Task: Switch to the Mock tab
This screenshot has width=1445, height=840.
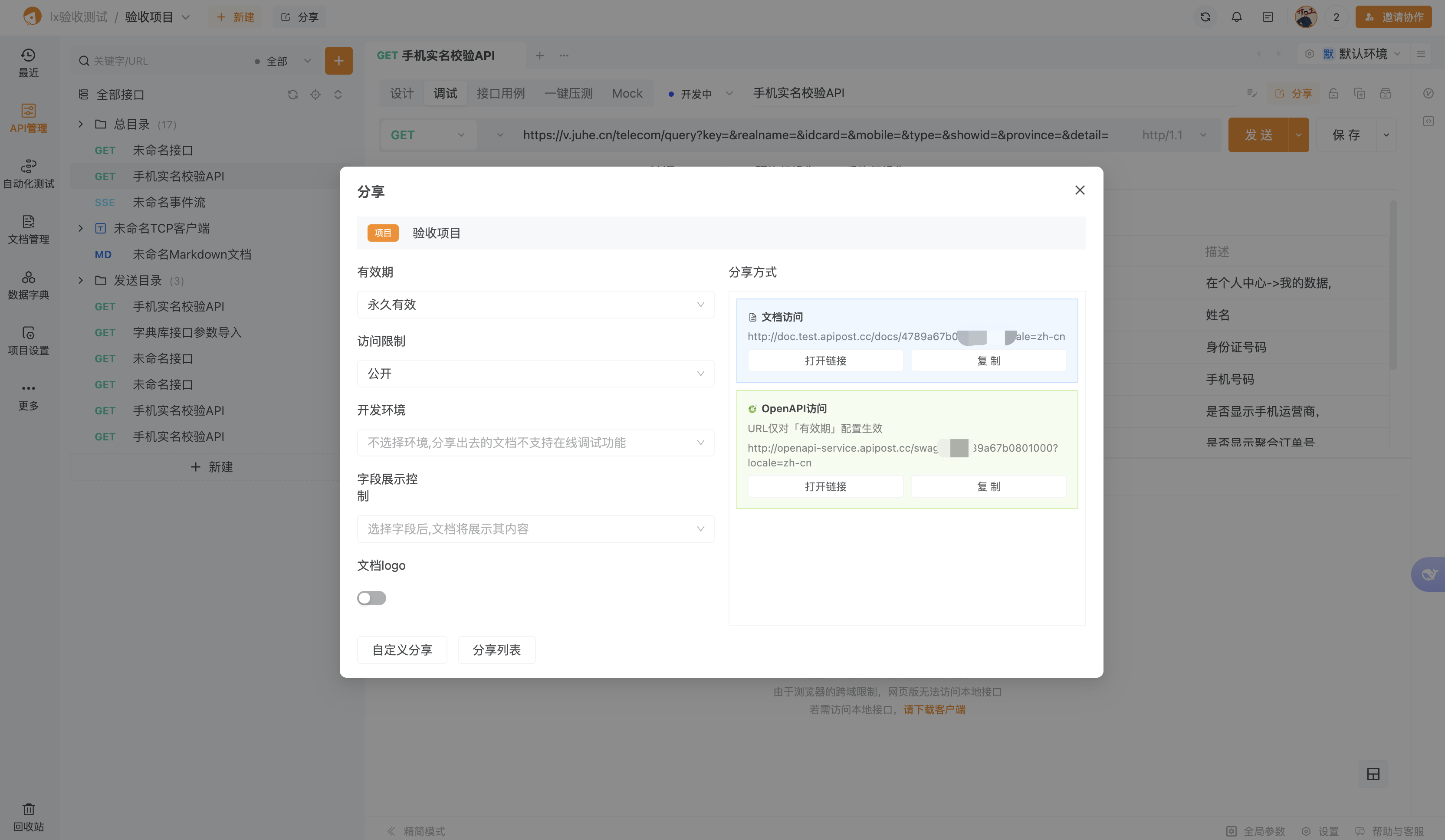Action: [x=627, y=93]
